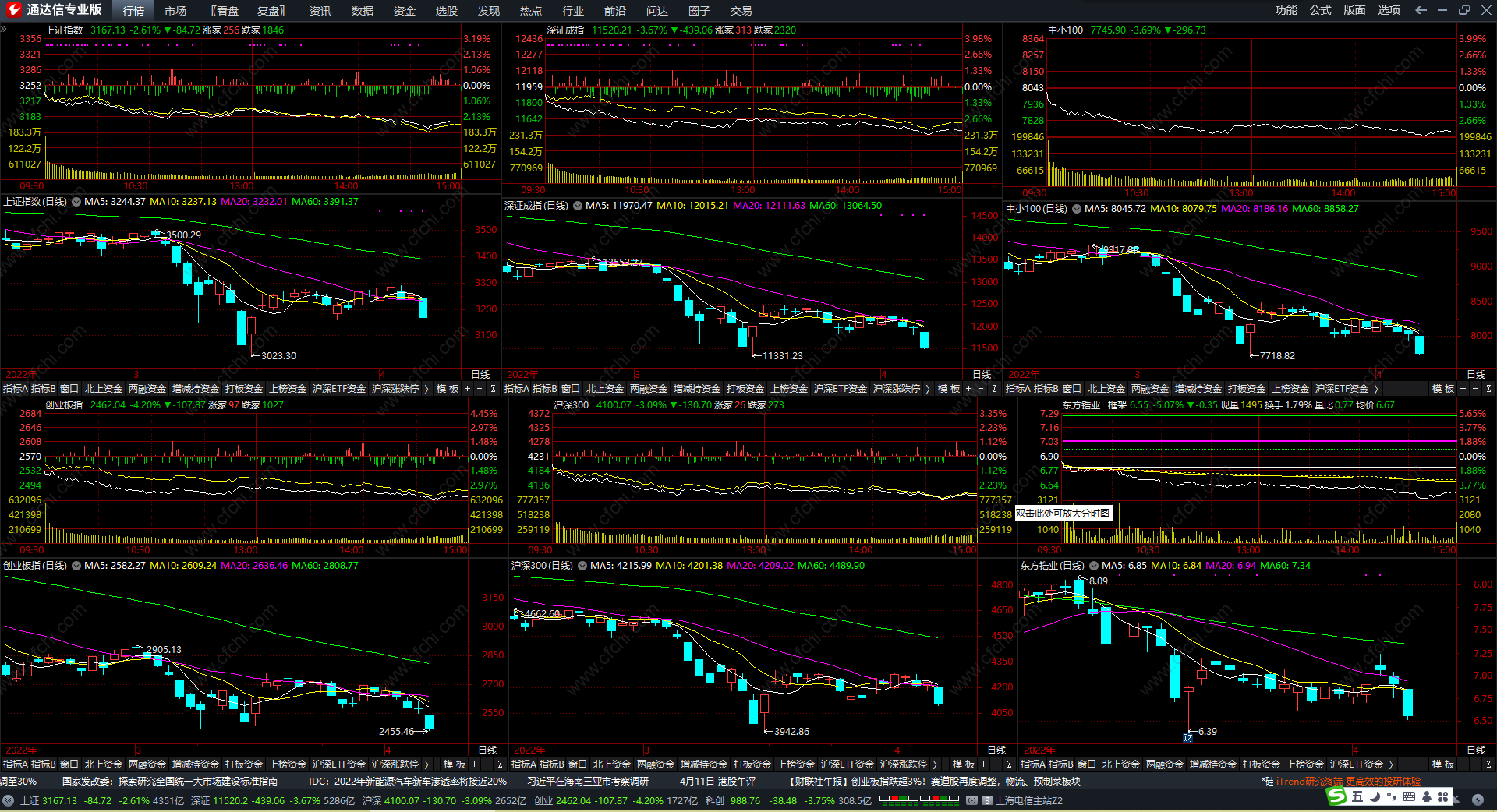Click the Sogou soft keyboard icon

click(x=1409, y=796)
